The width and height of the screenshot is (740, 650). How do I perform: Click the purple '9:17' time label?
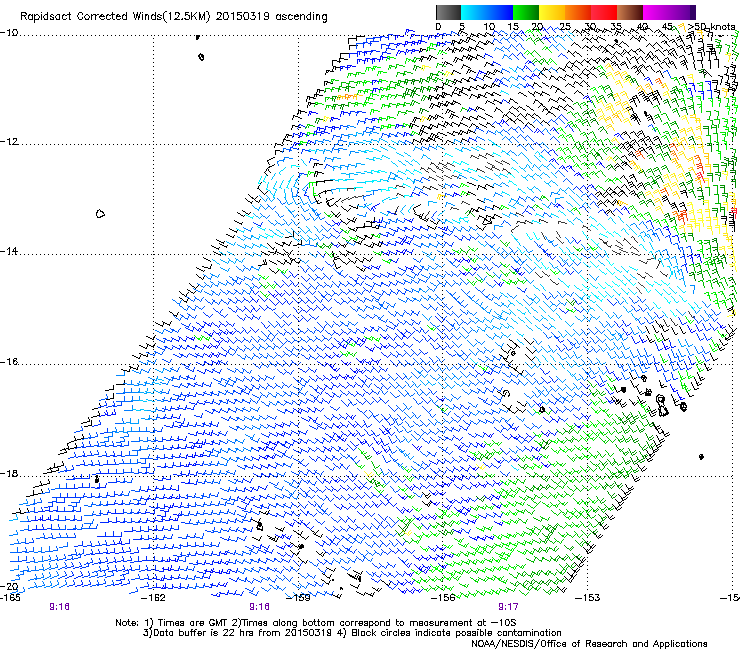pyautogui.click(x=508, y=607)
